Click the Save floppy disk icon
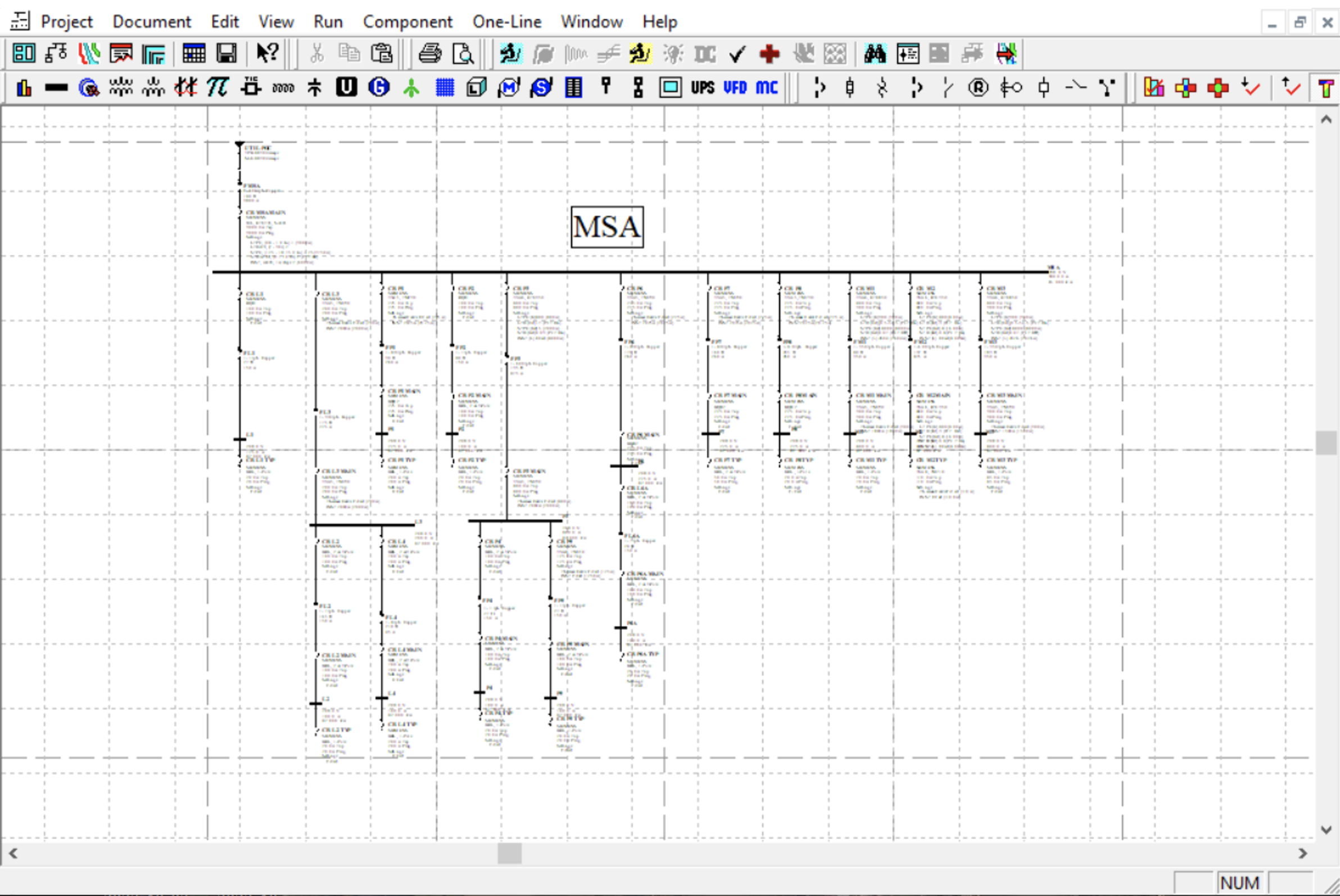1340x896 pixels. click(227, 54)
